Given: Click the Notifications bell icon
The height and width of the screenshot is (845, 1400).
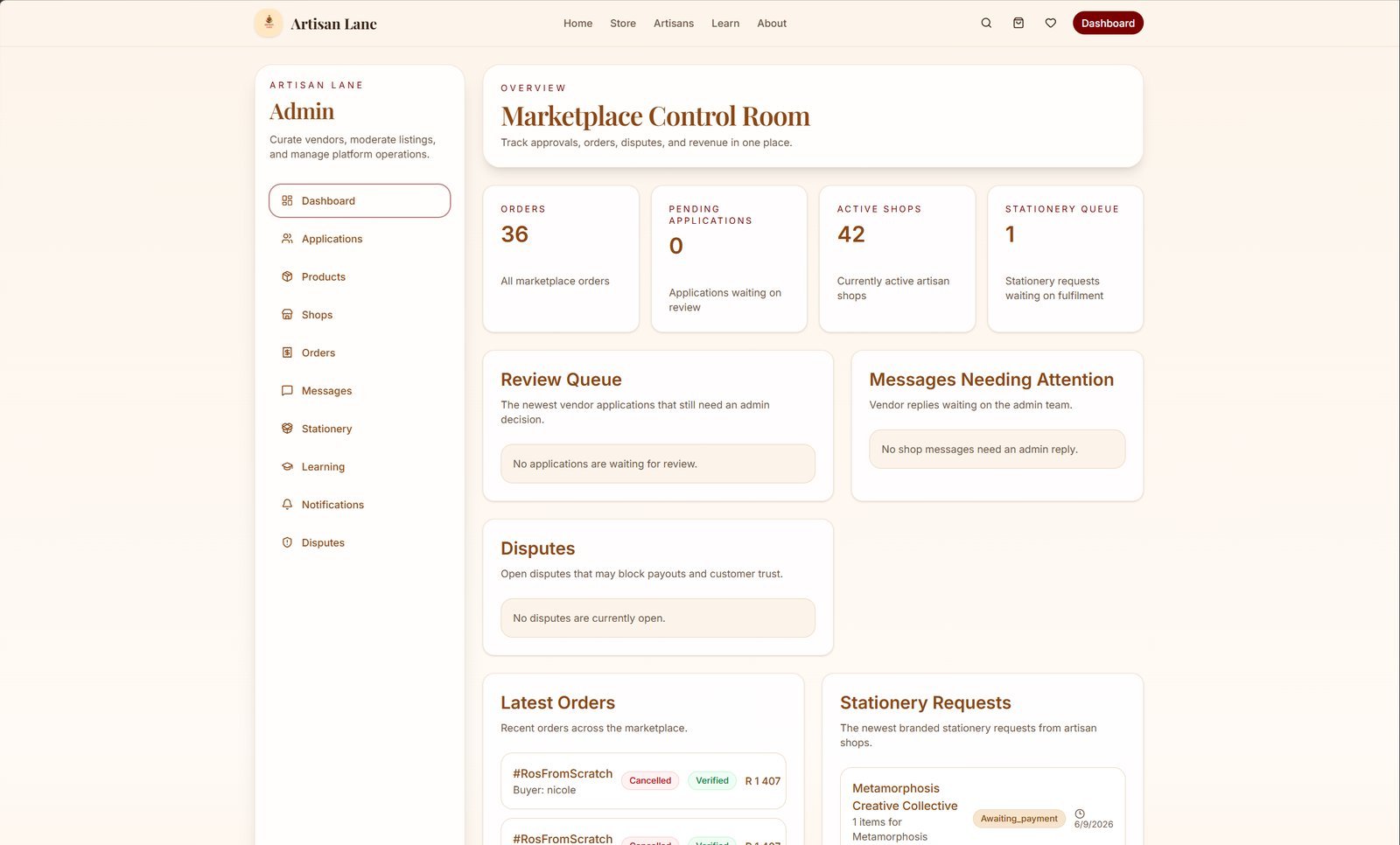Looking at the screenshot, I should point(287,505).
